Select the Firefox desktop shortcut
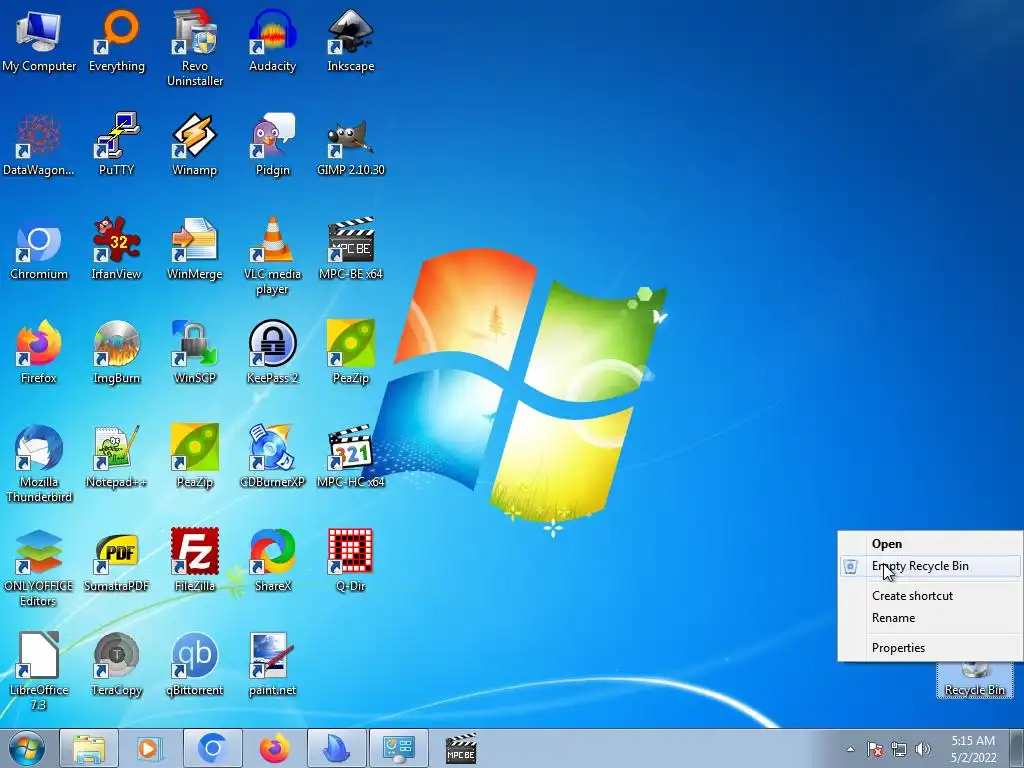The image size is (1024, 768). [39, 352]
